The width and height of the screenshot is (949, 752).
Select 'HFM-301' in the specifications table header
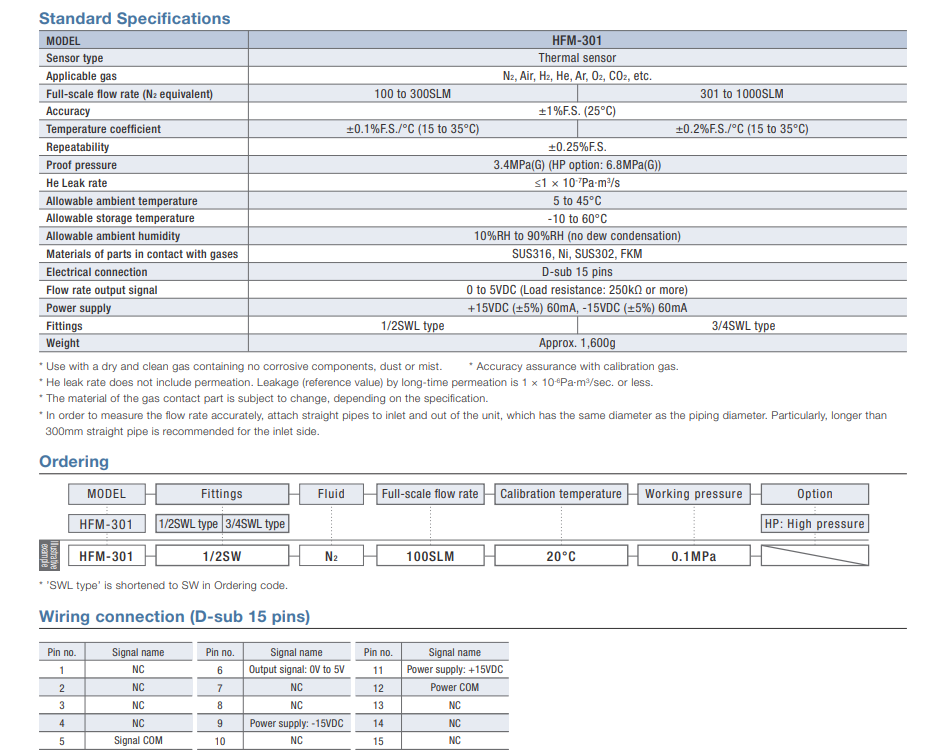pyautogui.click(x=577, y=41)
